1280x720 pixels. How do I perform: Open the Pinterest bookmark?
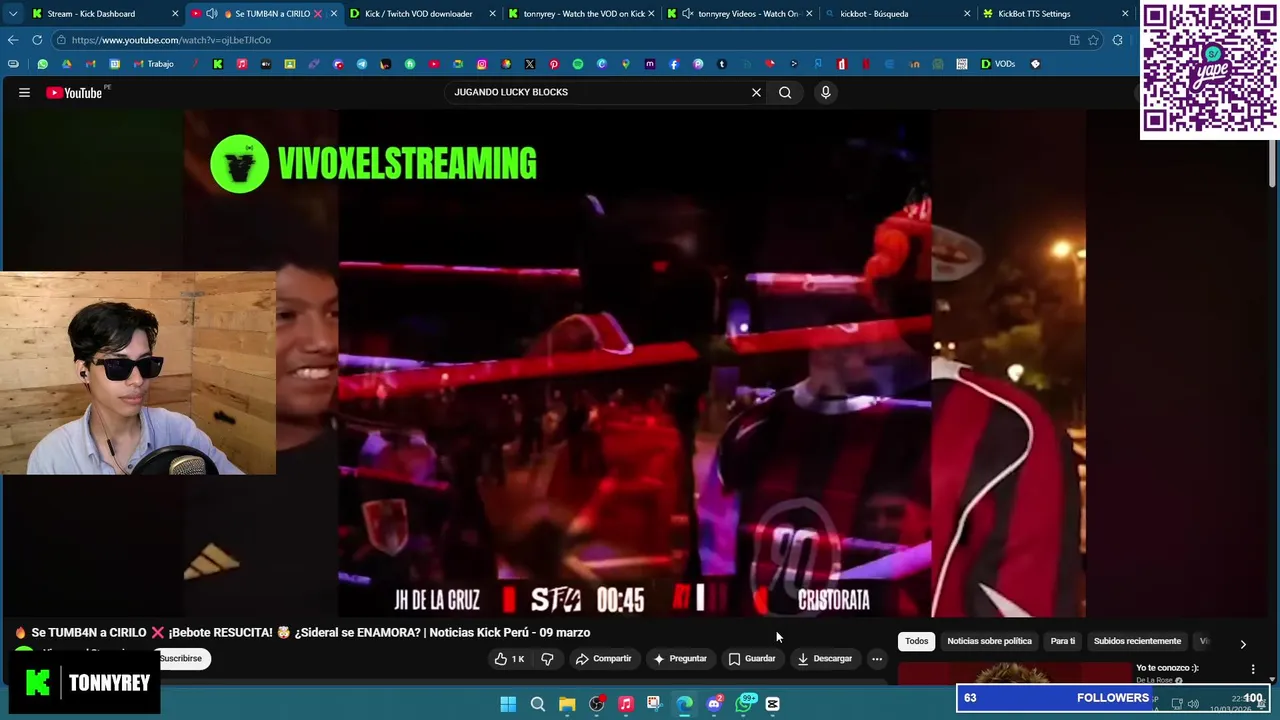click(553, 64)
